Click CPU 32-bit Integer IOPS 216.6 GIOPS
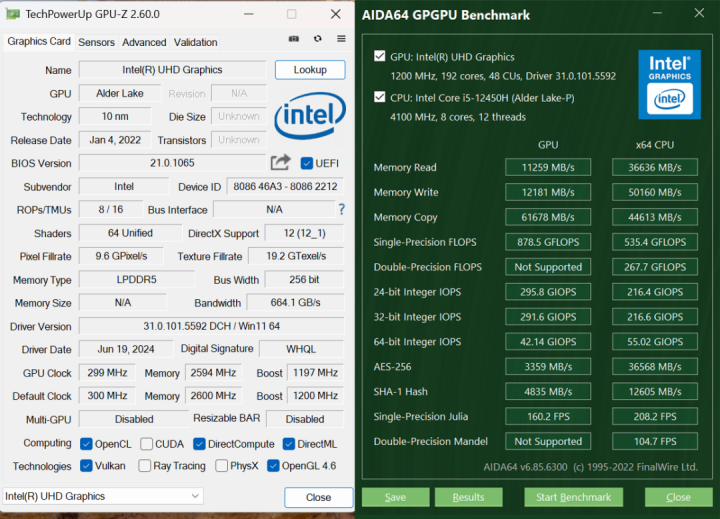 point(655,316)
